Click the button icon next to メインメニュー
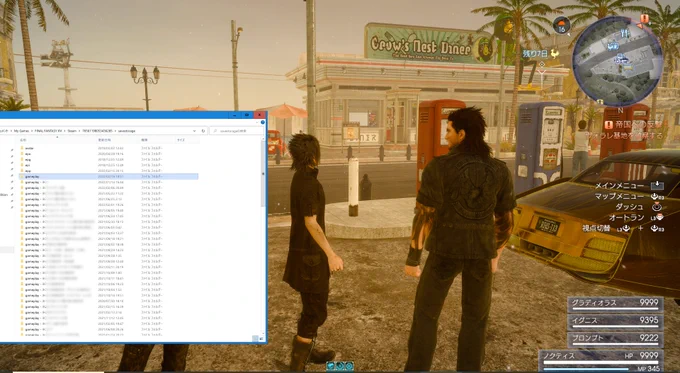The width and height of the screenshot is (680, 373). (x=657, y=186)
